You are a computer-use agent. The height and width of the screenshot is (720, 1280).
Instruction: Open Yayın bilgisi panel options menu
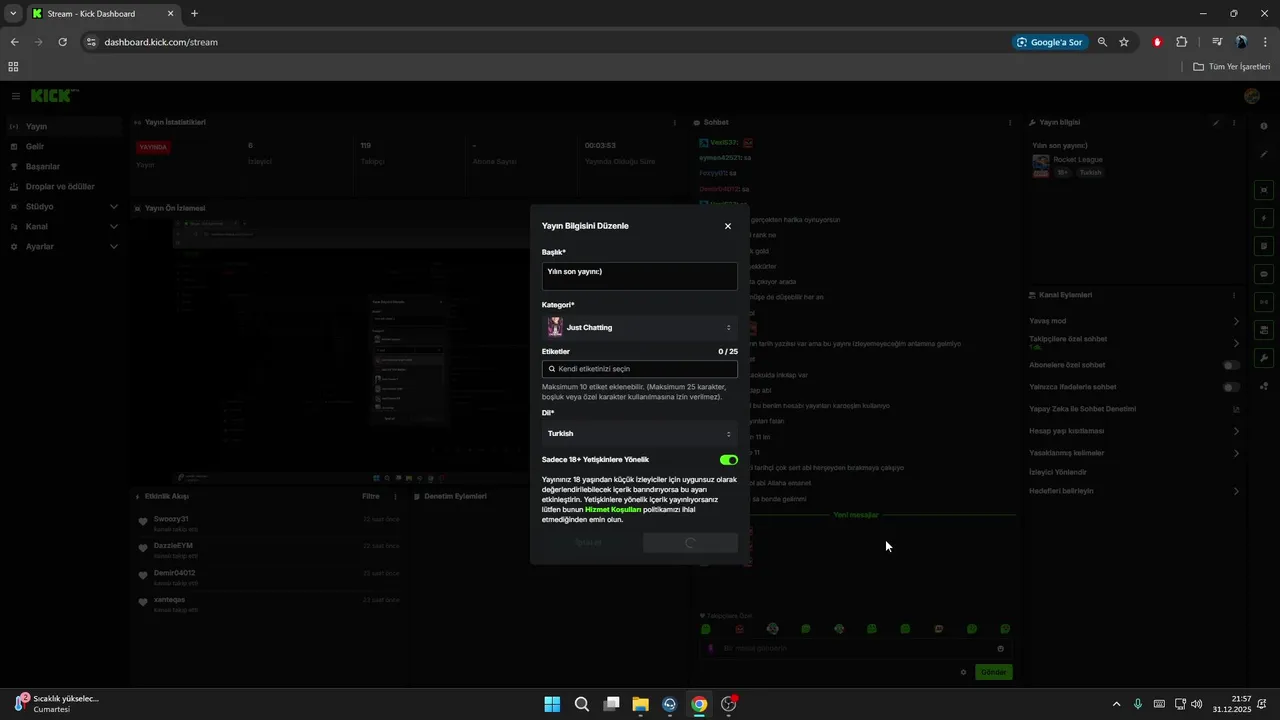(x=1234, y=122)
